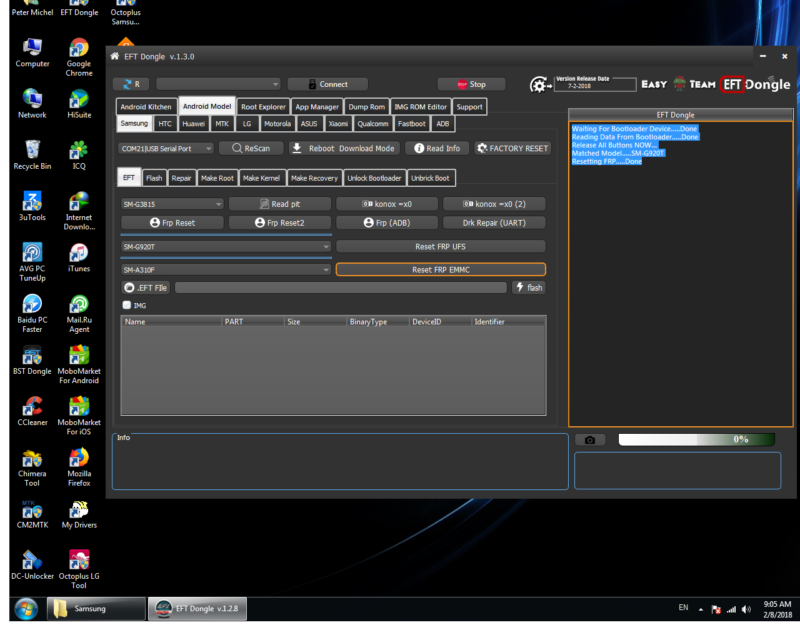The width and height of the screenshot is (800, 640).
Task: Open the SM-G3815 model dropdown
Action: 172,204
